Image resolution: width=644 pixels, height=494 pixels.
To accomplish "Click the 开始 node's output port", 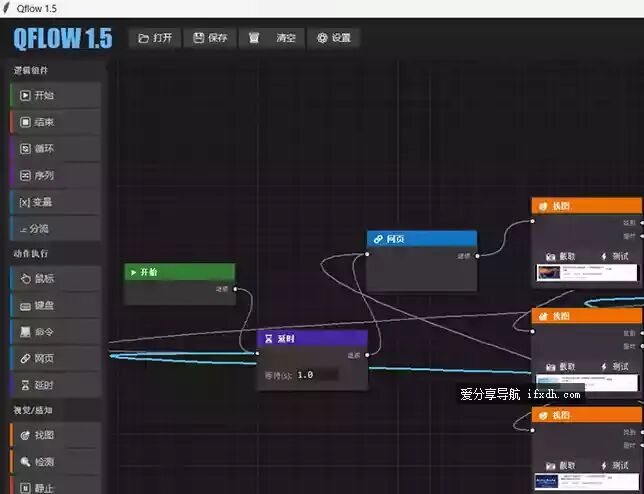I will 235,289.
